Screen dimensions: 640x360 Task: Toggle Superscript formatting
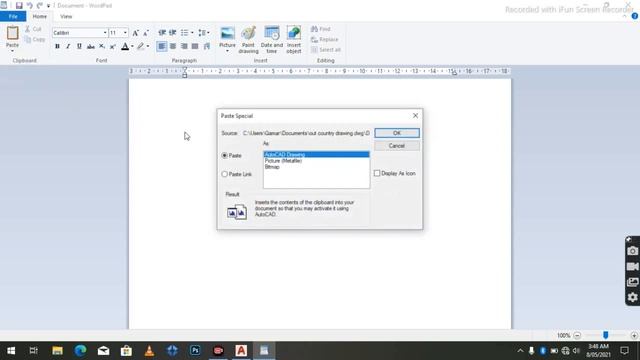[x=113, y=47]
